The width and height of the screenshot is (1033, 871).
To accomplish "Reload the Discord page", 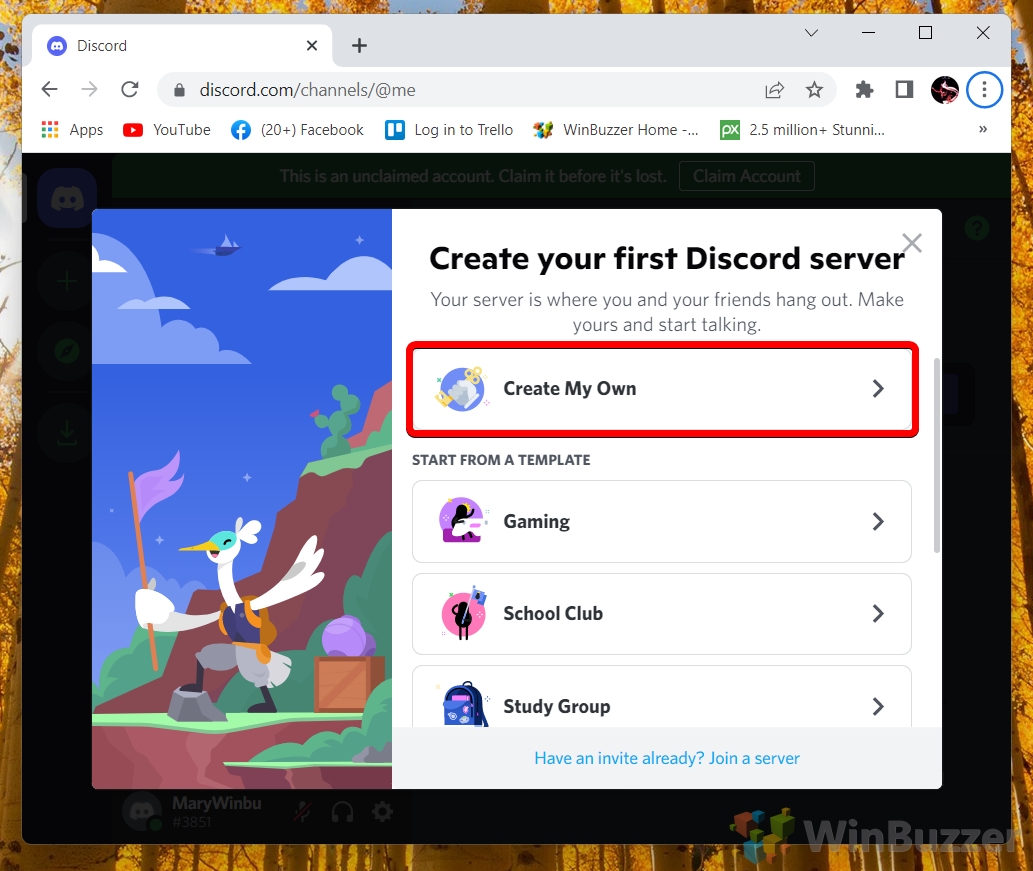I will 130,90.
